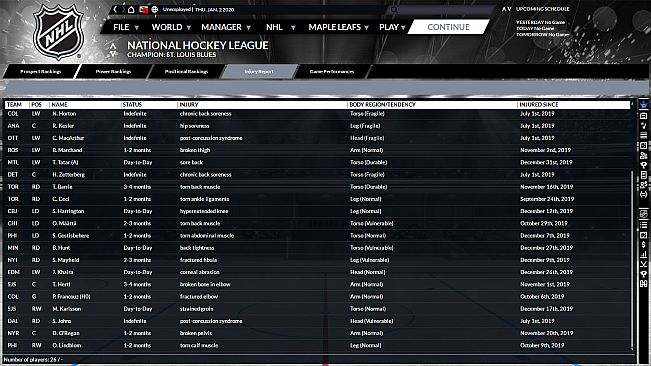Open the NHL shield sidebar icon

[x=644, y=214]
